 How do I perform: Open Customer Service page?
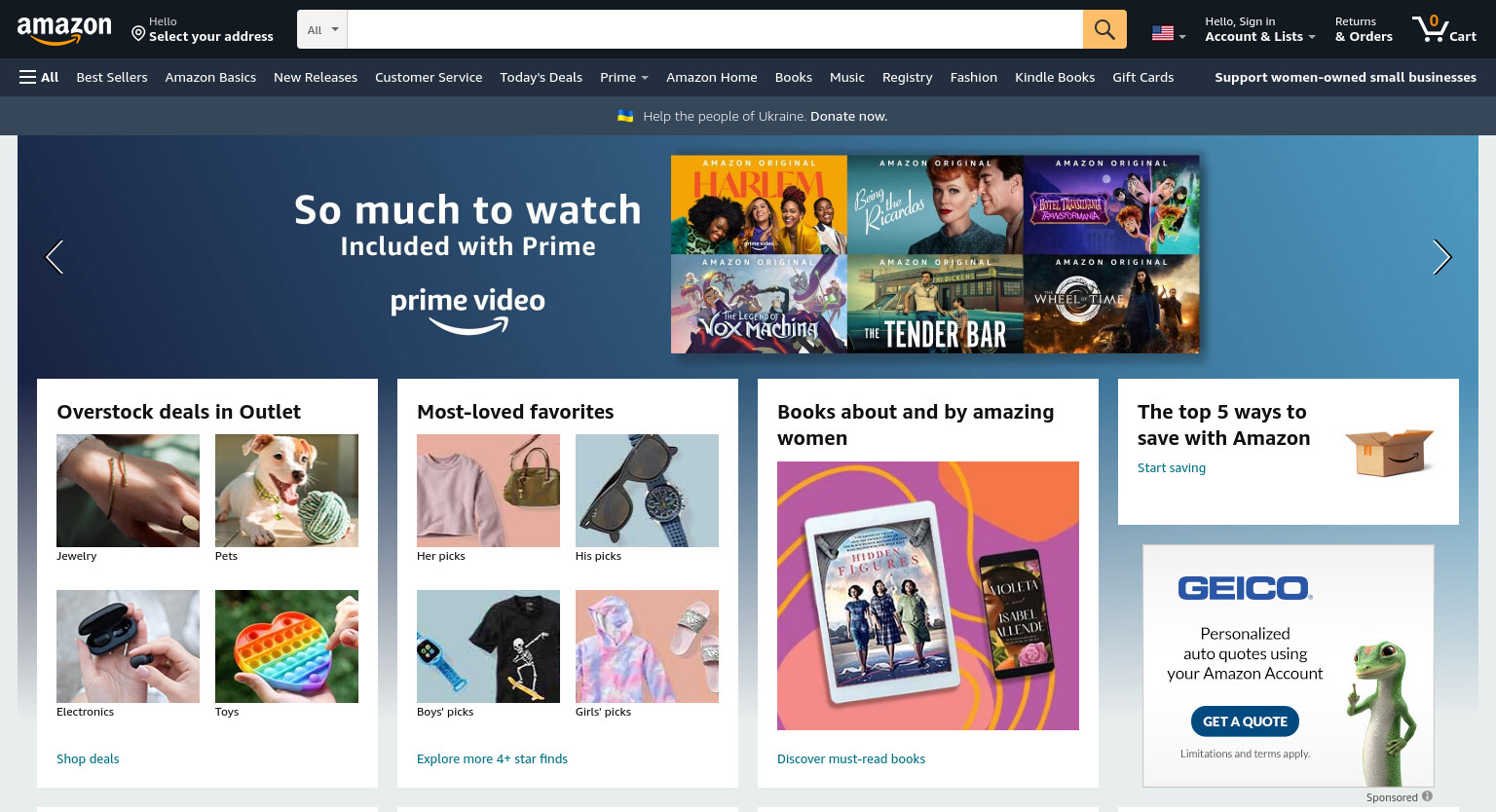[429, 77]
